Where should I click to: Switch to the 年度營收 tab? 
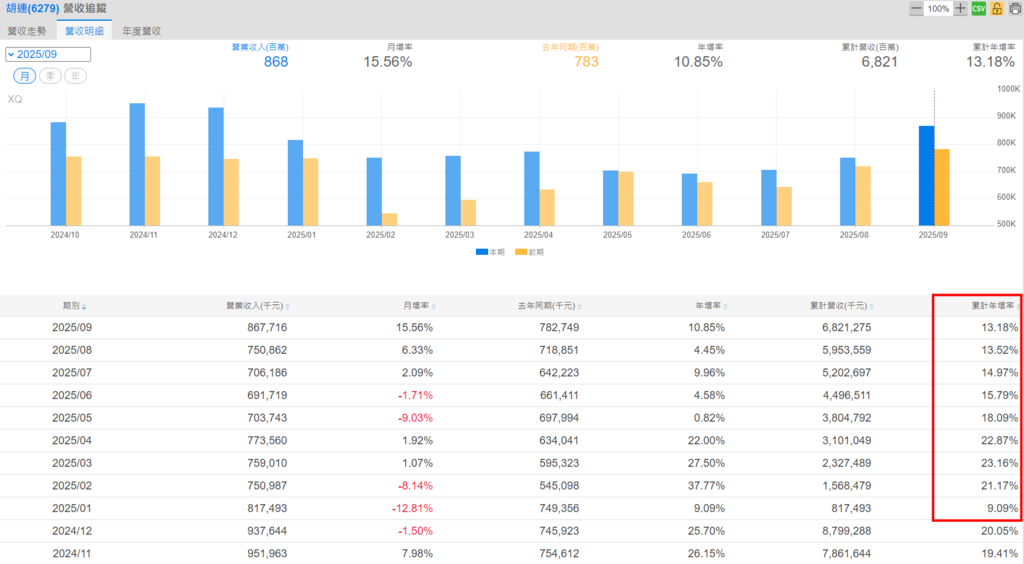pyautogui.click(x=142, y=31)
